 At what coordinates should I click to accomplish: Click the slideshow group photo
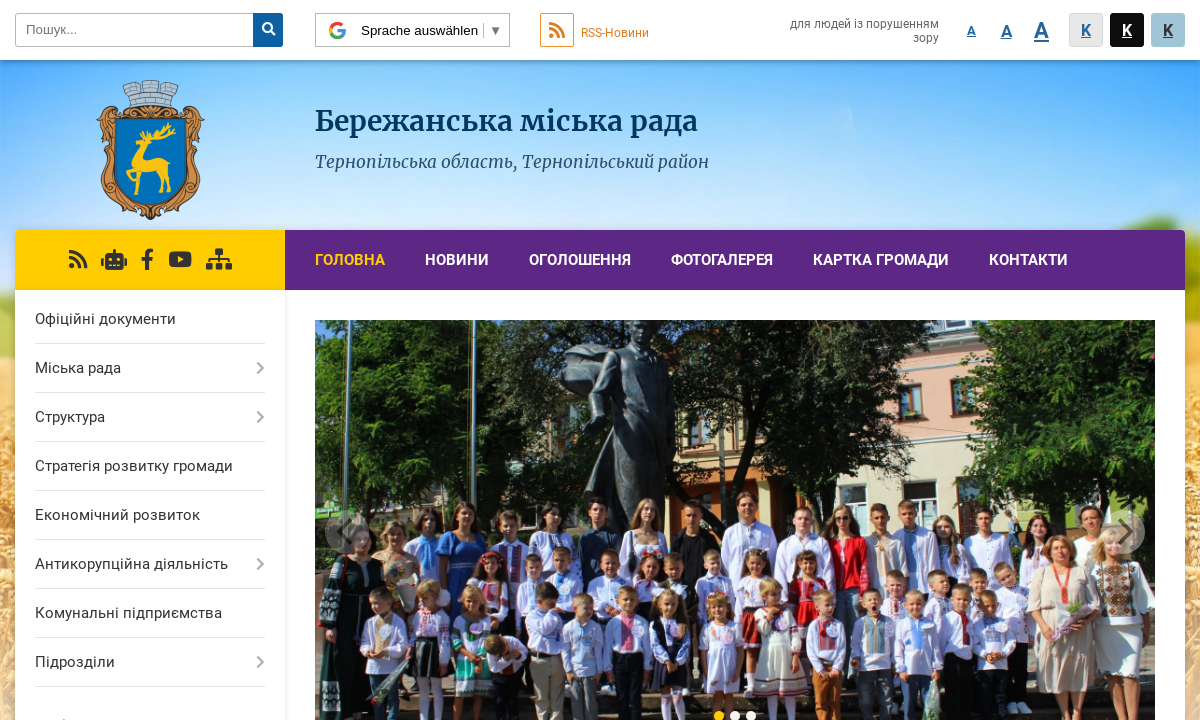735,520
